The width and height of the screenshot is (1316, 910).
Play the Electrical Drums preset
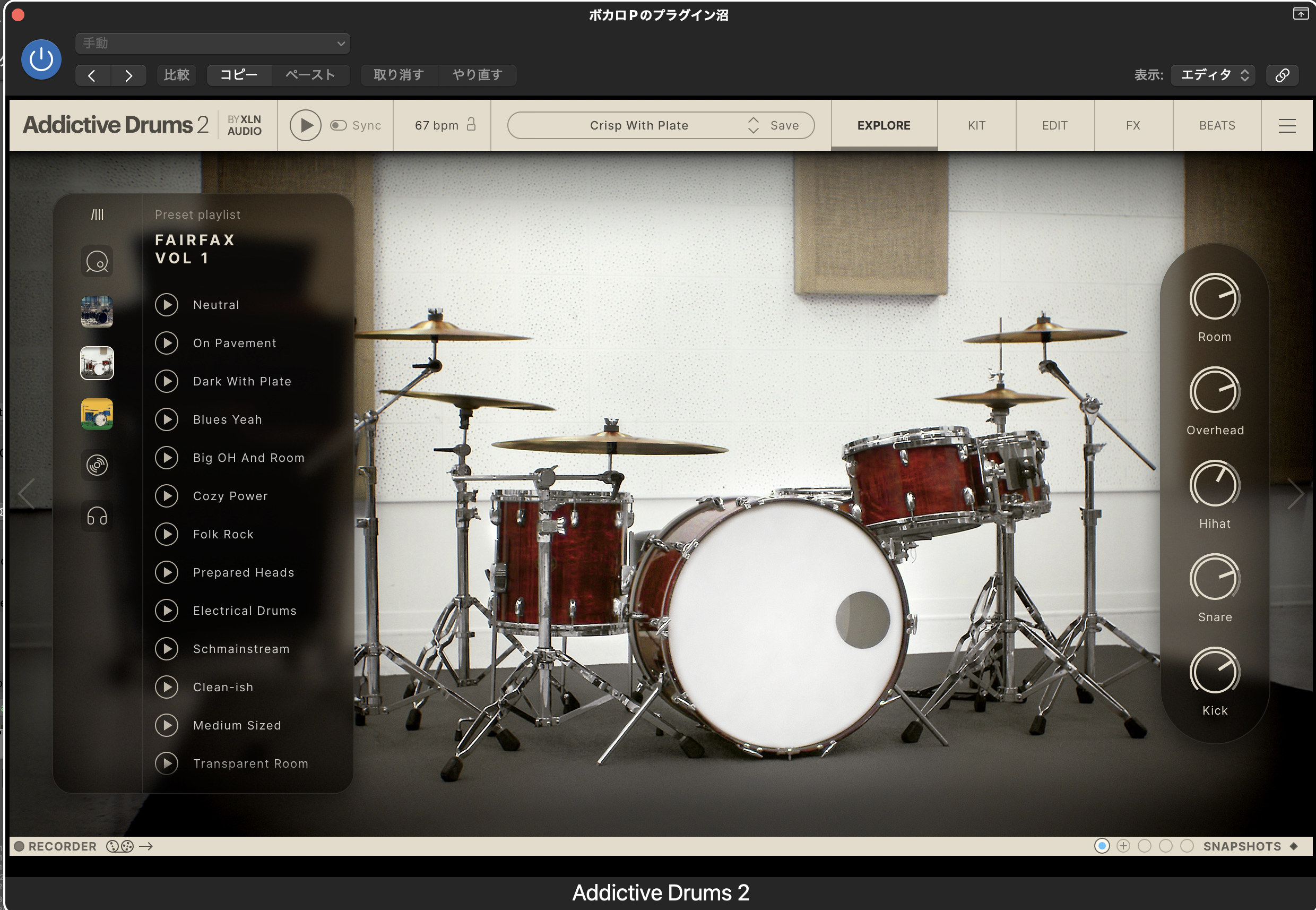tap(167, 611)
